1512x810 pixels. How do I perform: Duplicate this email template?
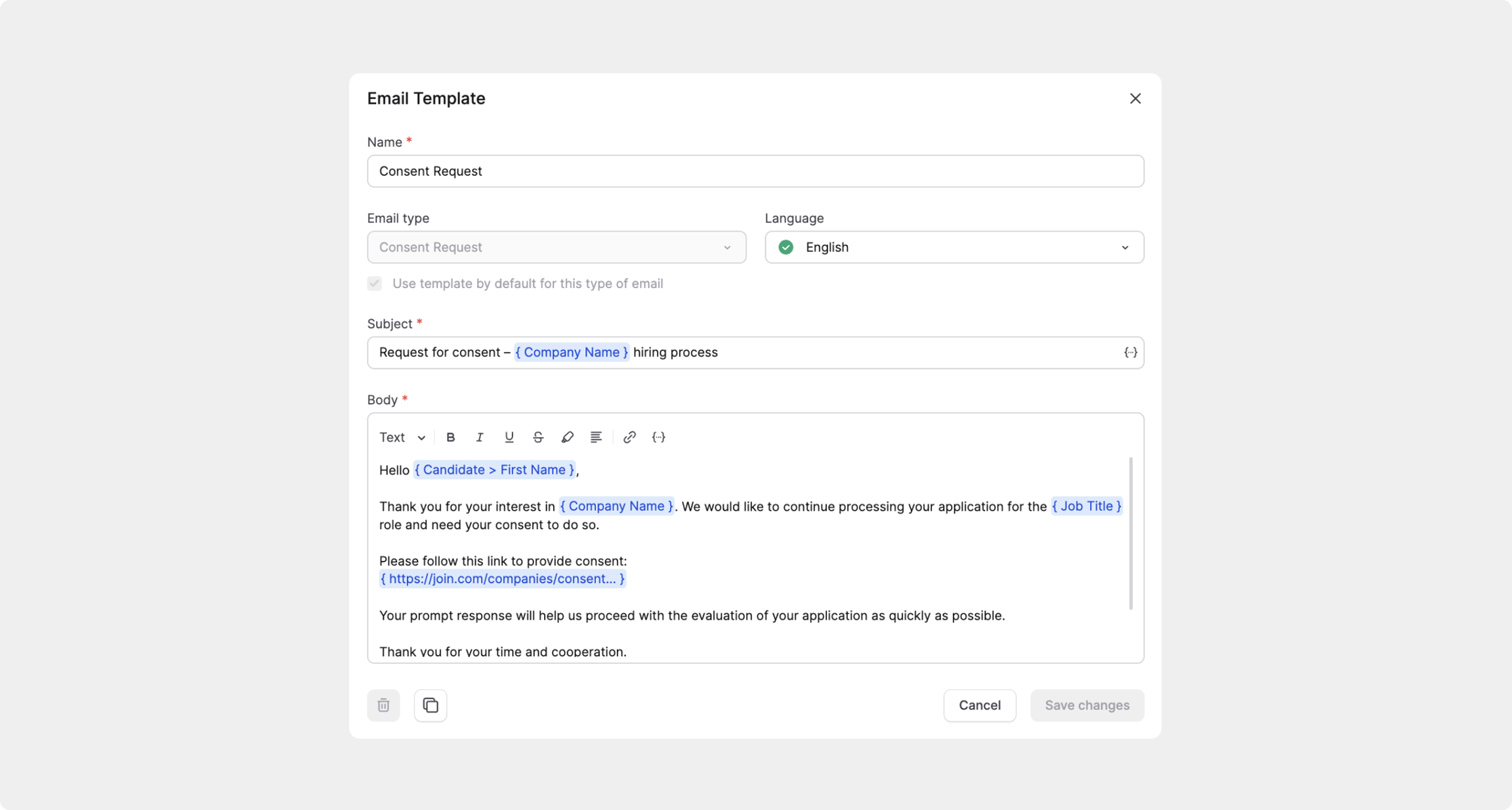click(x=430, y=706)
